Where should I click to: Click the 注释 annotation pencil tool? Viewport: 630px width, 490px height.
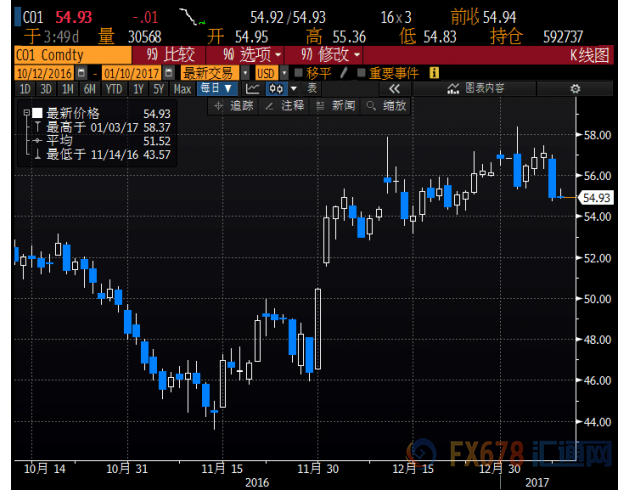(285, 105)
